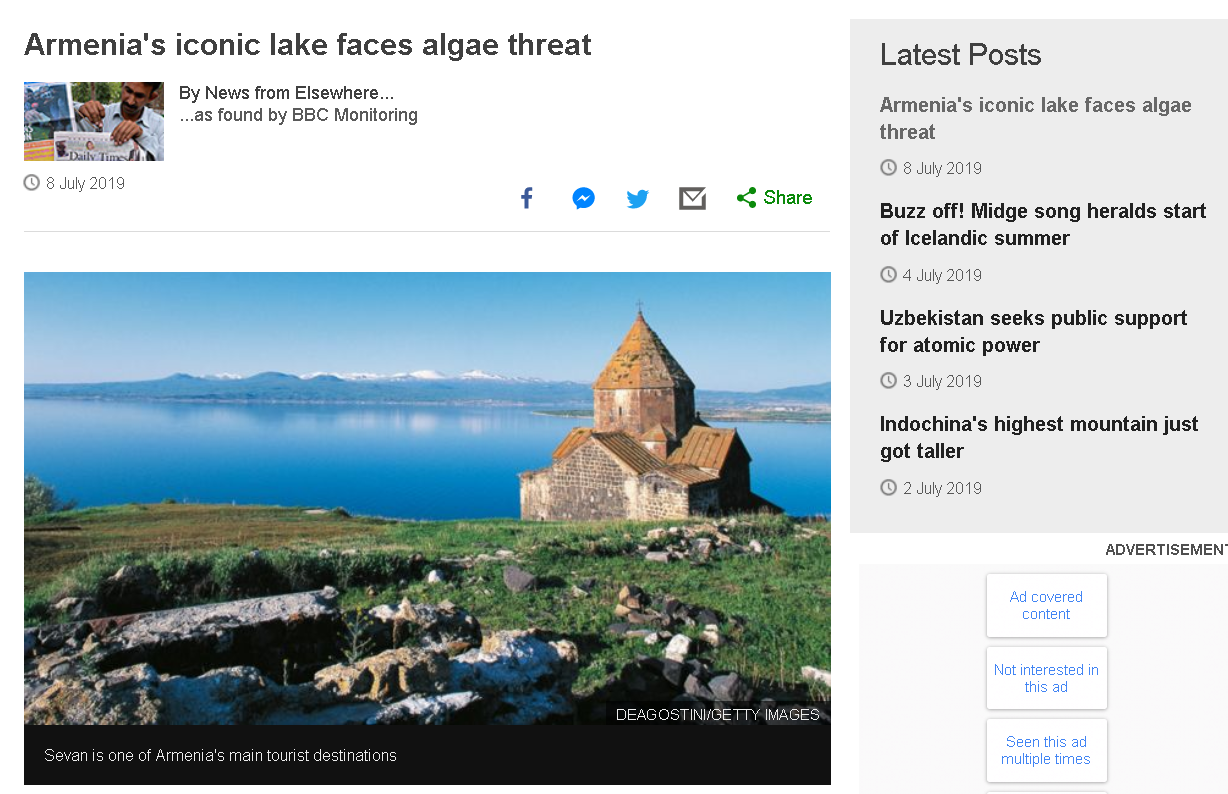Click clock icon next to 3 July 2019
This screenshot has height=794, width=1228.
(x=888, y=381)
